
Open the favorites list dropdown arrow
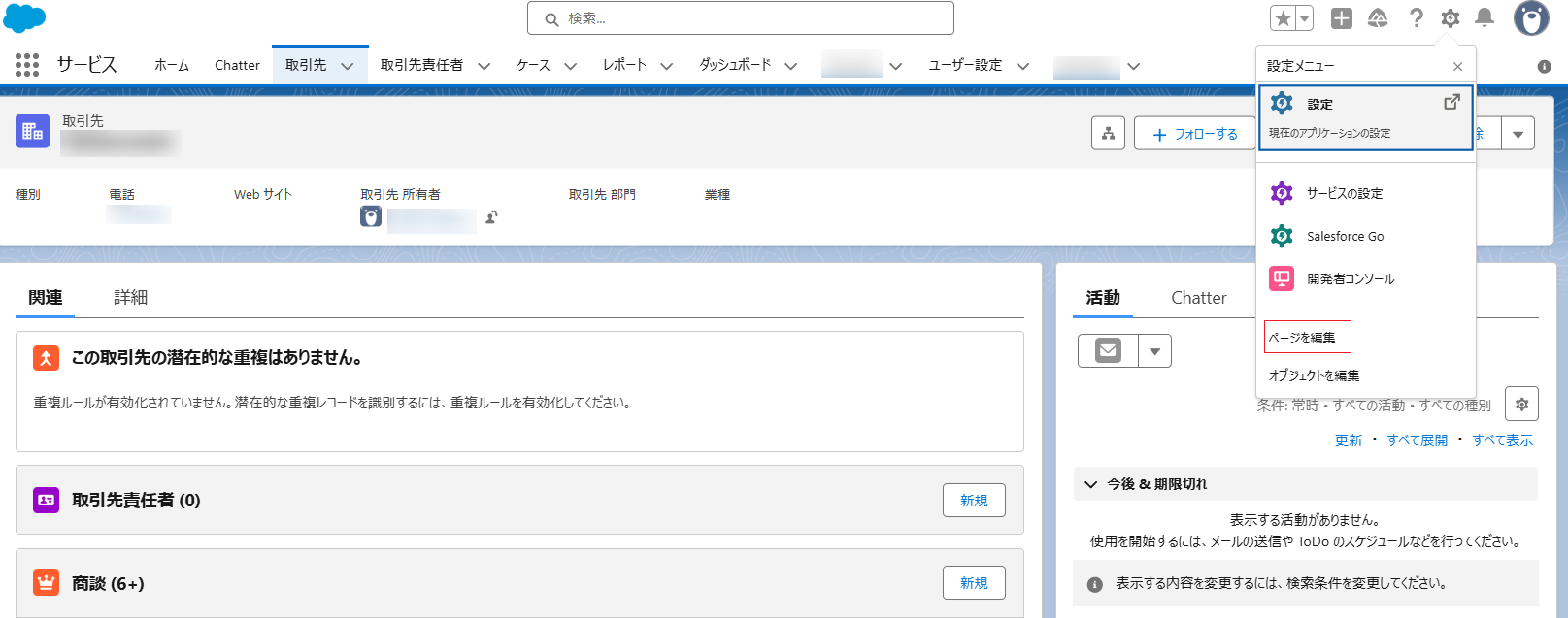1305,18
